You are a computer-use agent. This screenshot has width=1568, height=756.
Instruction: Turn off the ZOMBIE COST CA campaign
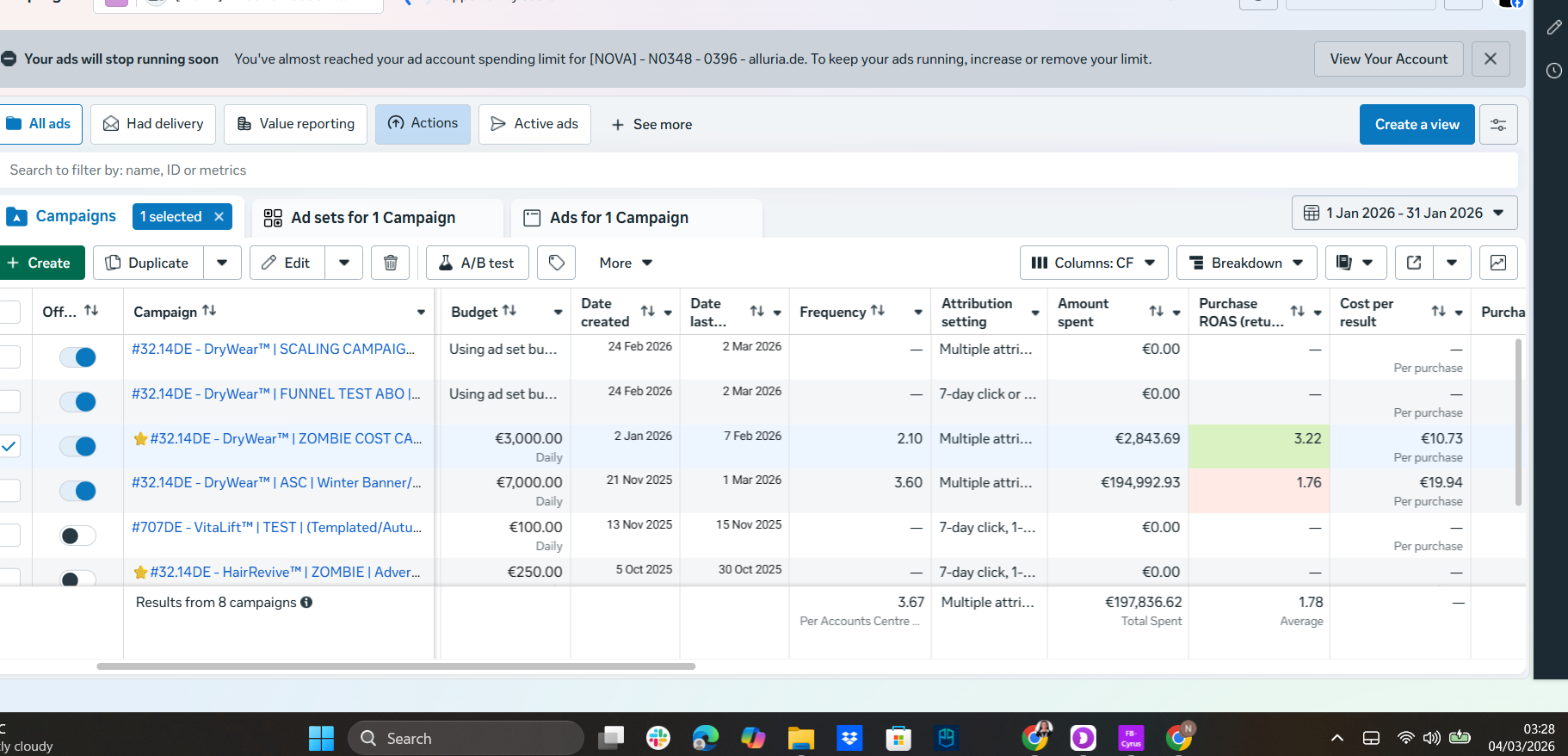coord(77,446)
